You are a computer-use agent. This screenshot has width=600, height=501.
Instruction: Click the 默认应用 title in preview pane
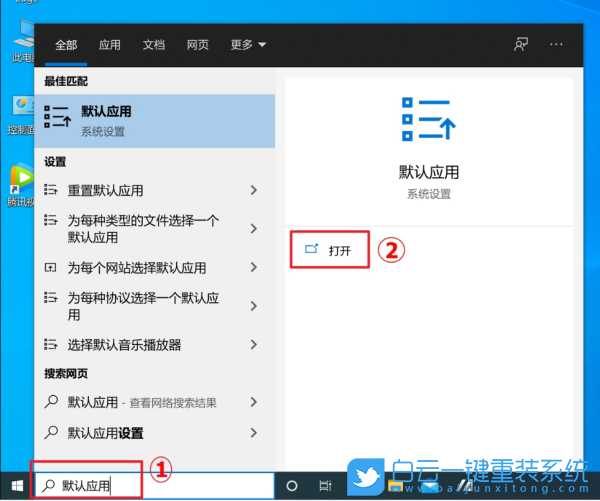[429, 172]
